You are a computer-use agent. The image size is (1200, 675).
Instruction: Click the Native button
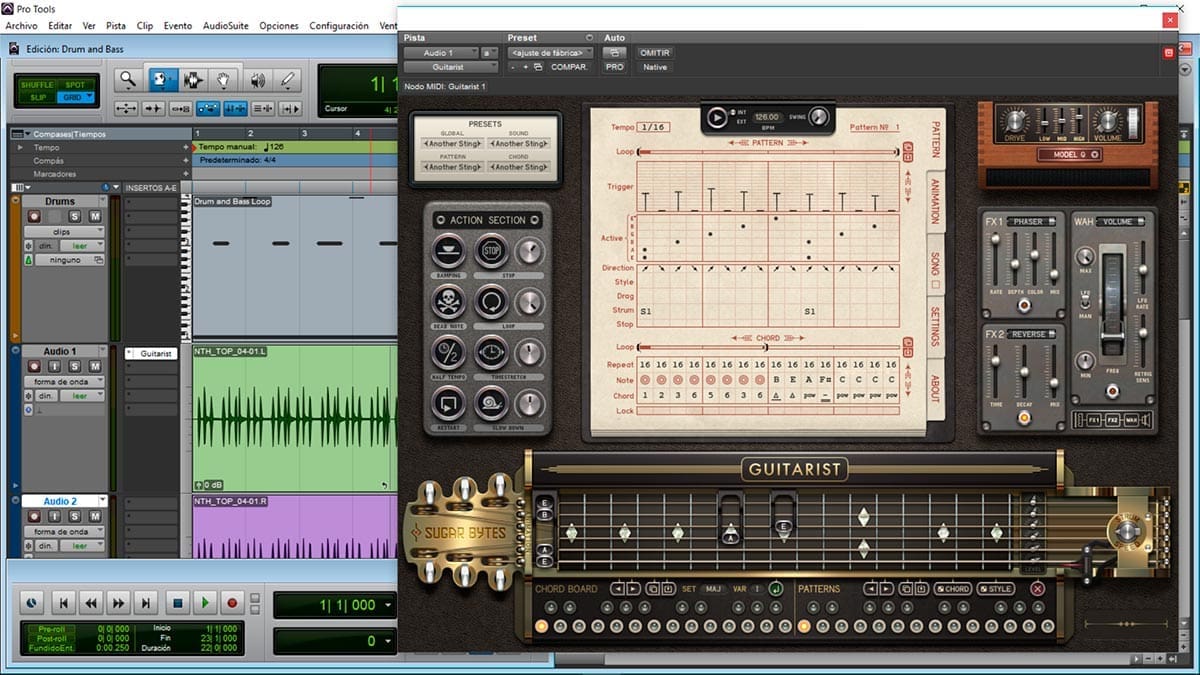(655, 67)
